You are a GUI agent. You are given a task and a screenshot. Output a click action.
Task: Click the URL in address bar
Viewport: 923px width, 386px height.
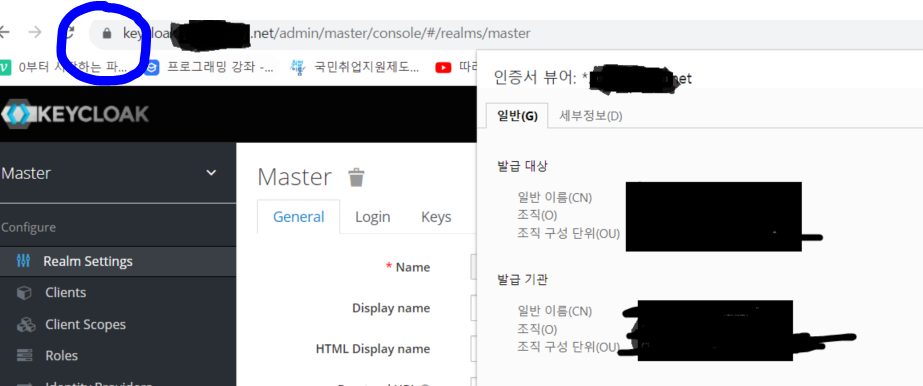327,33
